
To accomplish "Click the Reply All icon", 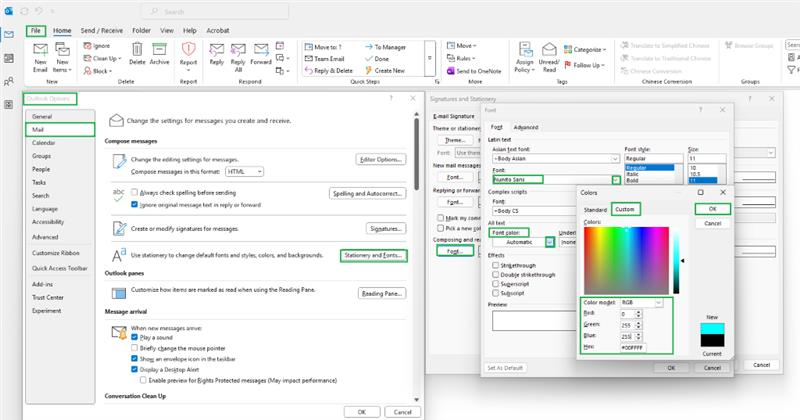I will click(238, 50).
